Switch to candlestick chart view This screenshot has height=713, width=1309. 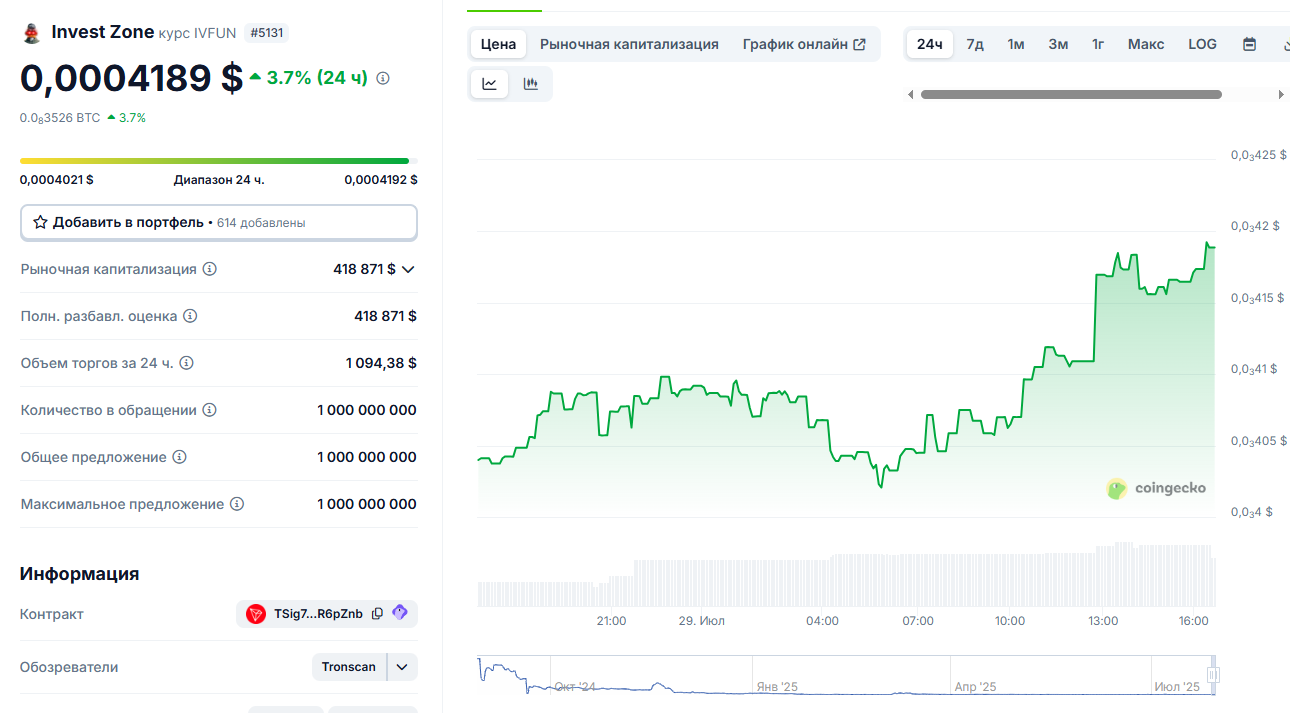(531, 84)
